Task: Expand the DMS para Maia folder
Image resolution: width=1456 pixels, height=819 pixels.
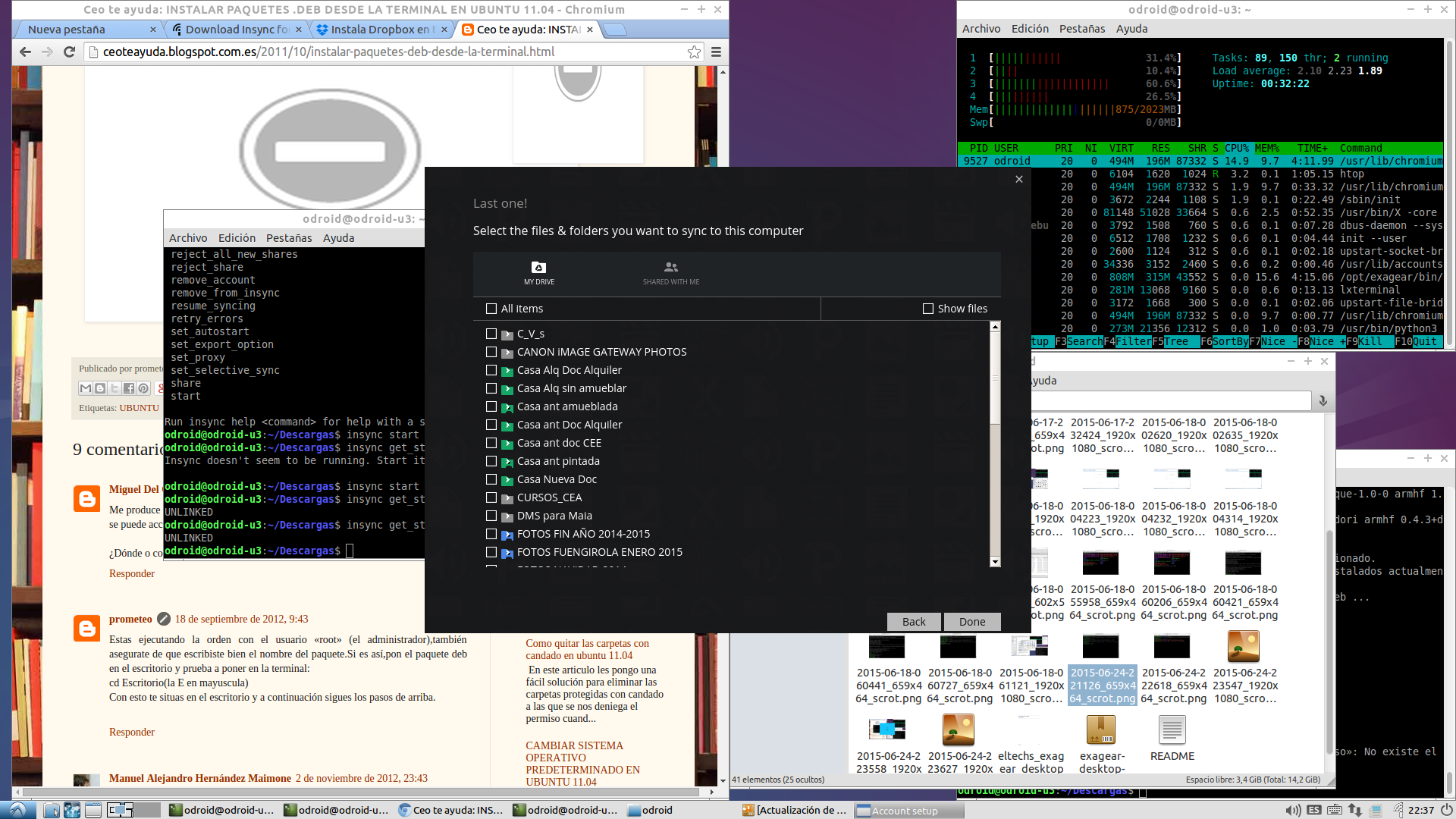Action: coord(507,516)
